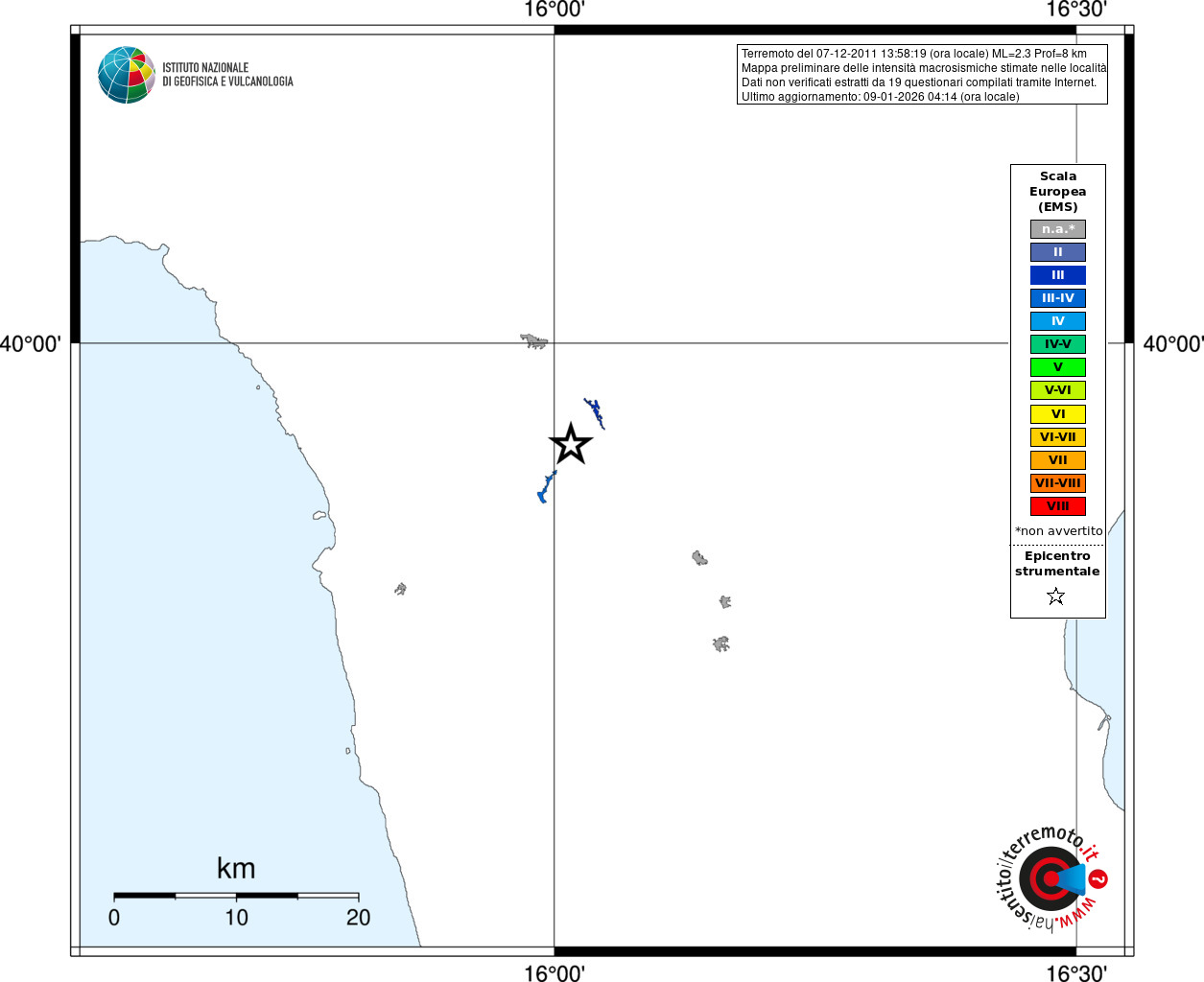1204x982 pixels.
Task: Click right axis label 40°00'
Action: (x=1172, y=343)
